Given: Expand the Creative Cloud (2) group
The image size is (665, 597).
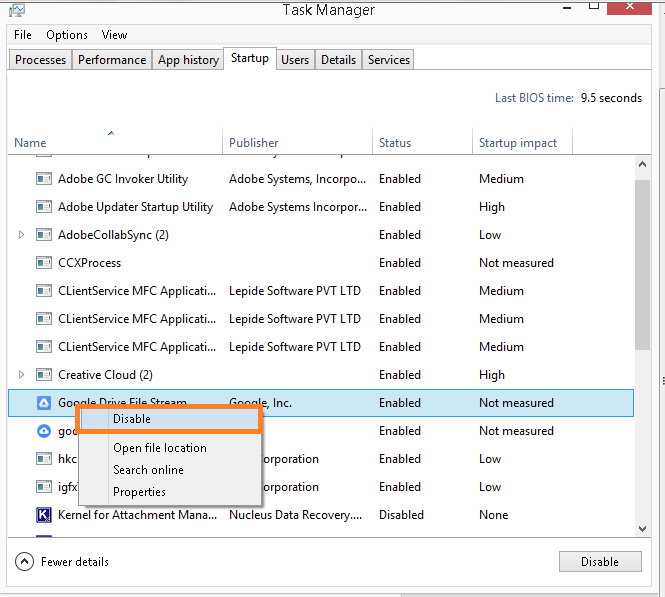Looking at the screenshot, I should 21,374.
